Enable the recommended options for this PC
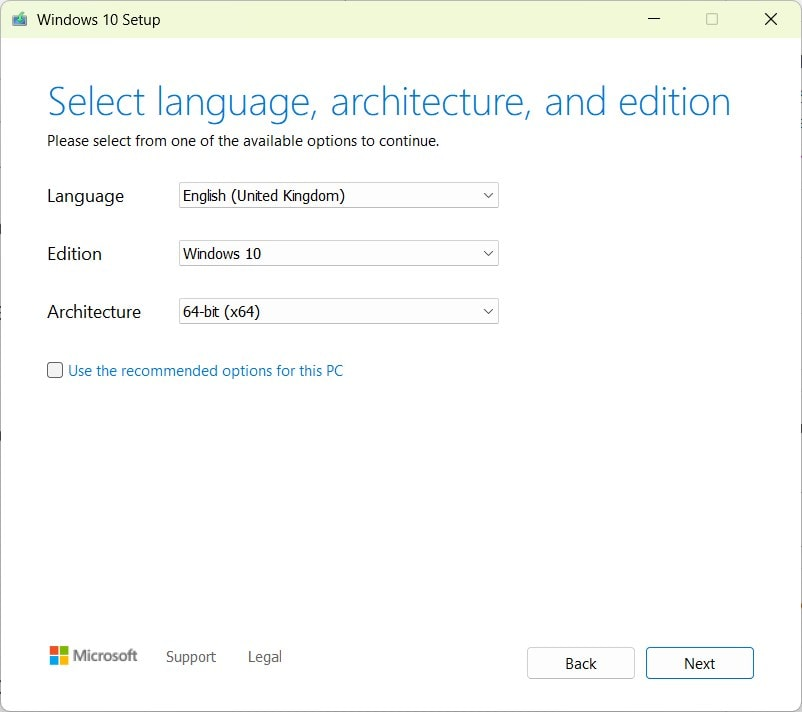The height and width of the screenshot is (712, 802). click(55, 370)
